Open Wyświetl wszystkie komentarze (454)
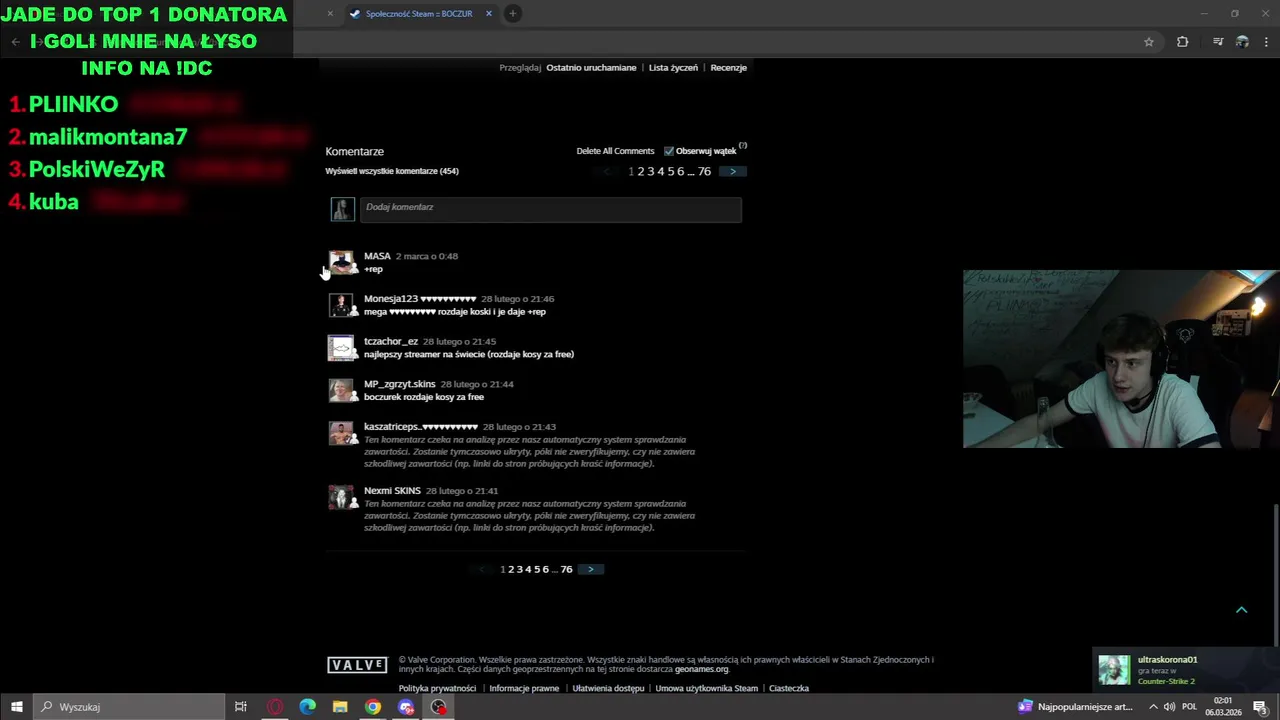The image size is (1280, 720). [392, 171]
